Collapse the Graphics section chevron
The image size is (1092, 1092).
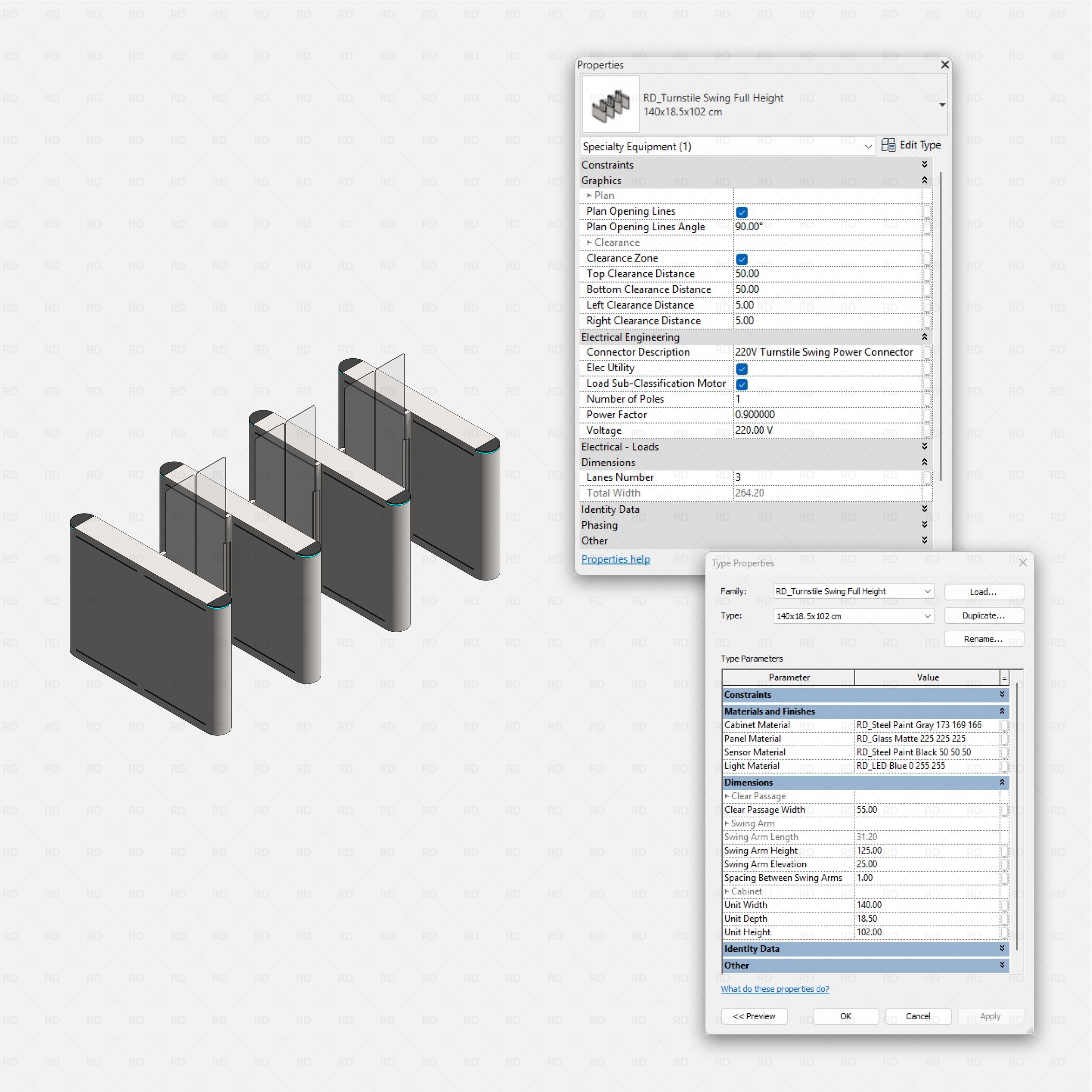pyautogui.click(x=924, y=180)
